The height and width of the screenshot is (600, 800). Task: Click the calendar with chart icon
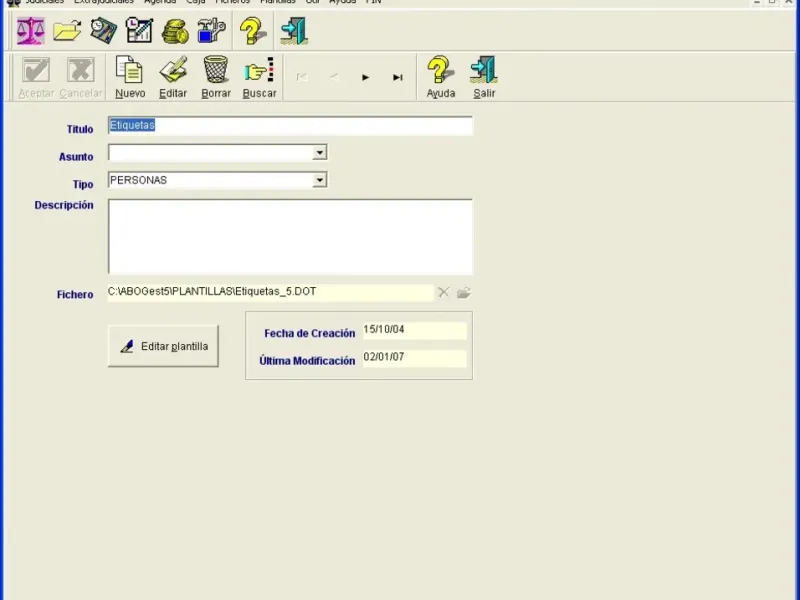click(139, 31)
